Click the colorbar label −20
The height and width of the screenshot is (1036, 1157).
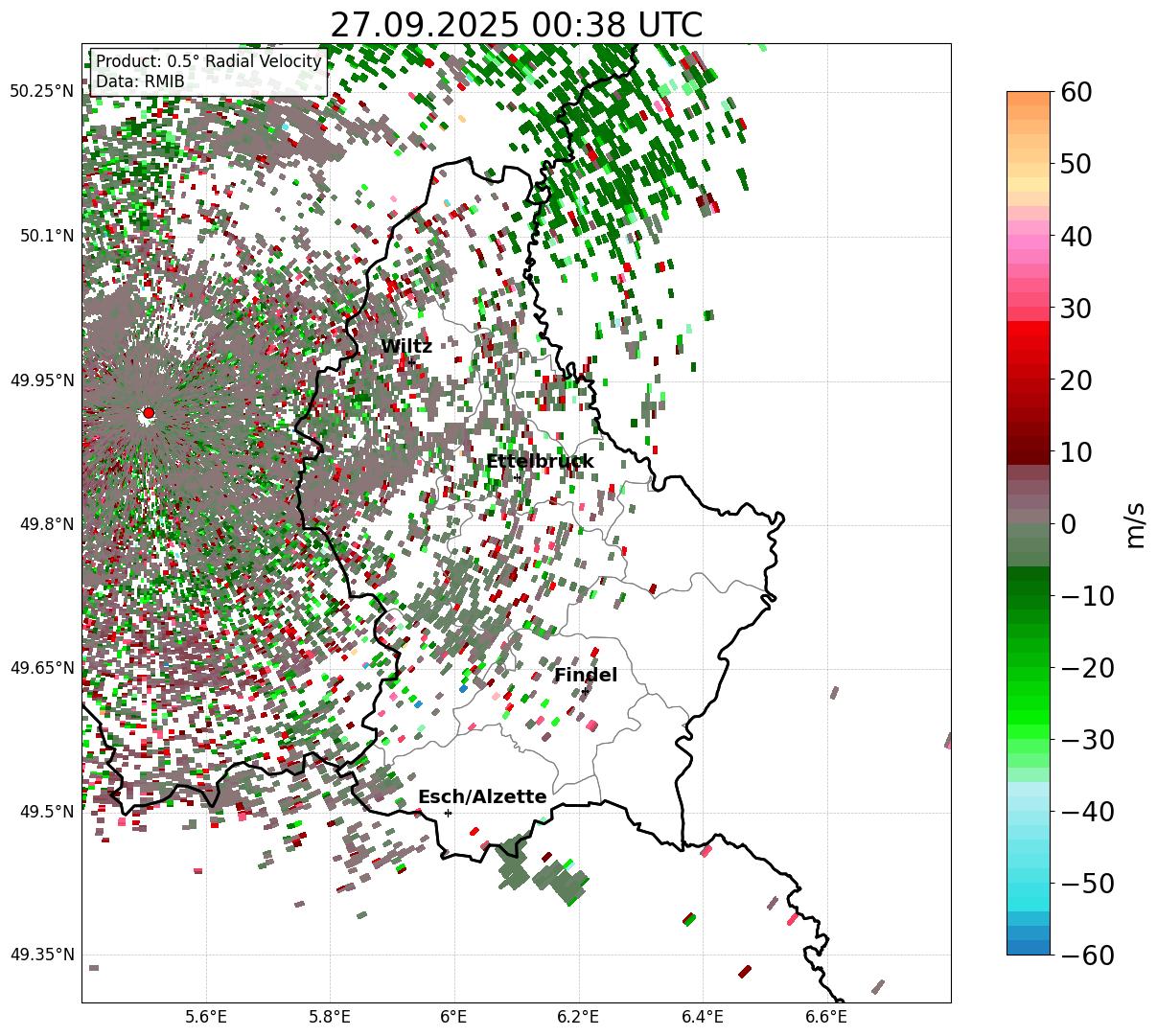(1087, 667)
